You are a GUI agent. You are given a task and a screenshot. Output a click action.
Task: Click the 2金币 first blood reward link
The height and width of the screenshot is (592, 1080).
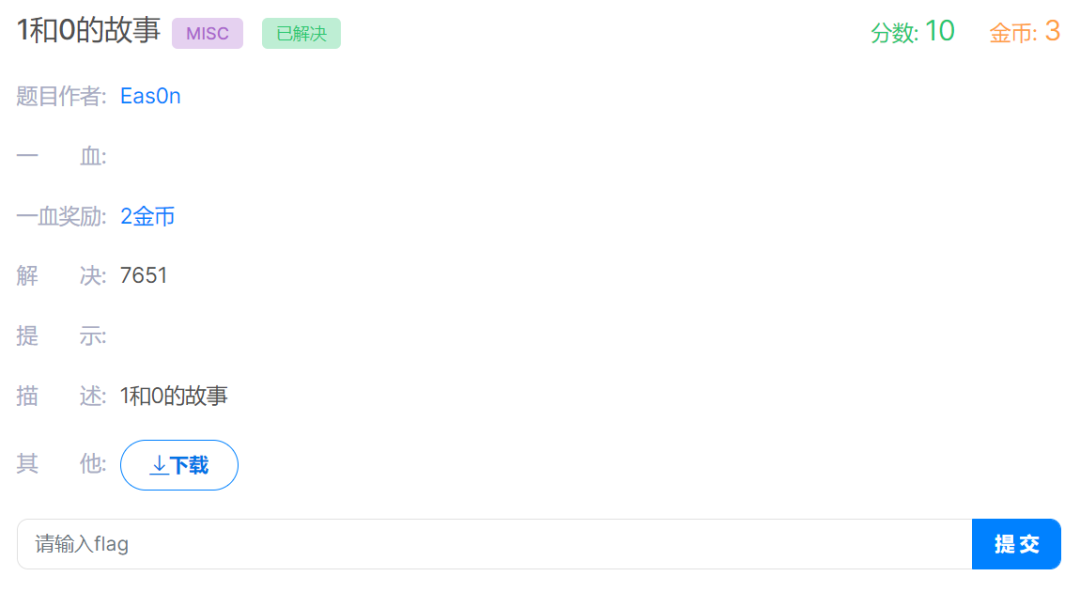click(147, 216)
